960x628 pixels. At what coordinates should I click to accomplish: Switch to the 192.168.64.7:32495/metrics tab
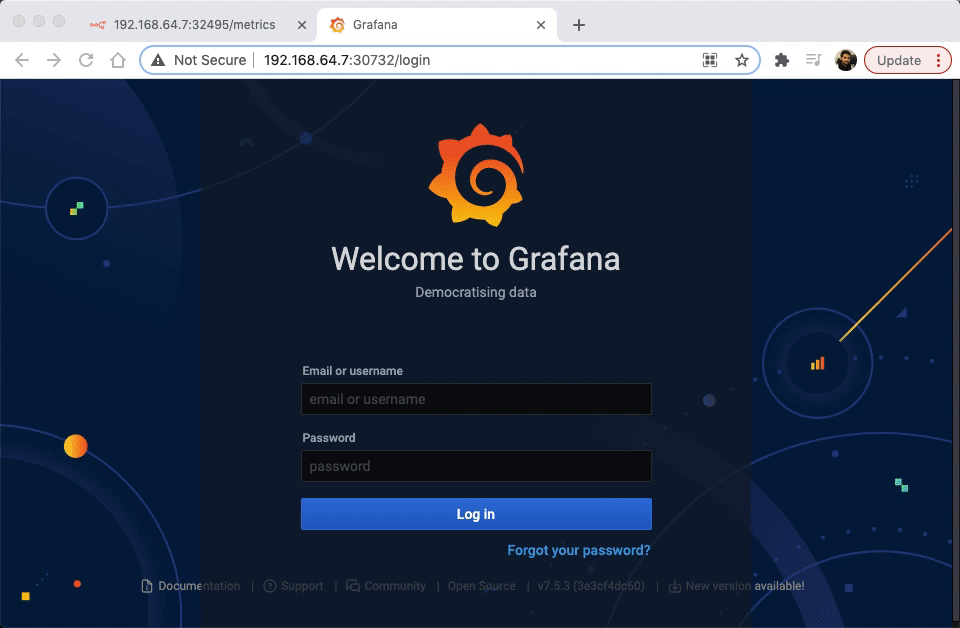coord(195,24)
